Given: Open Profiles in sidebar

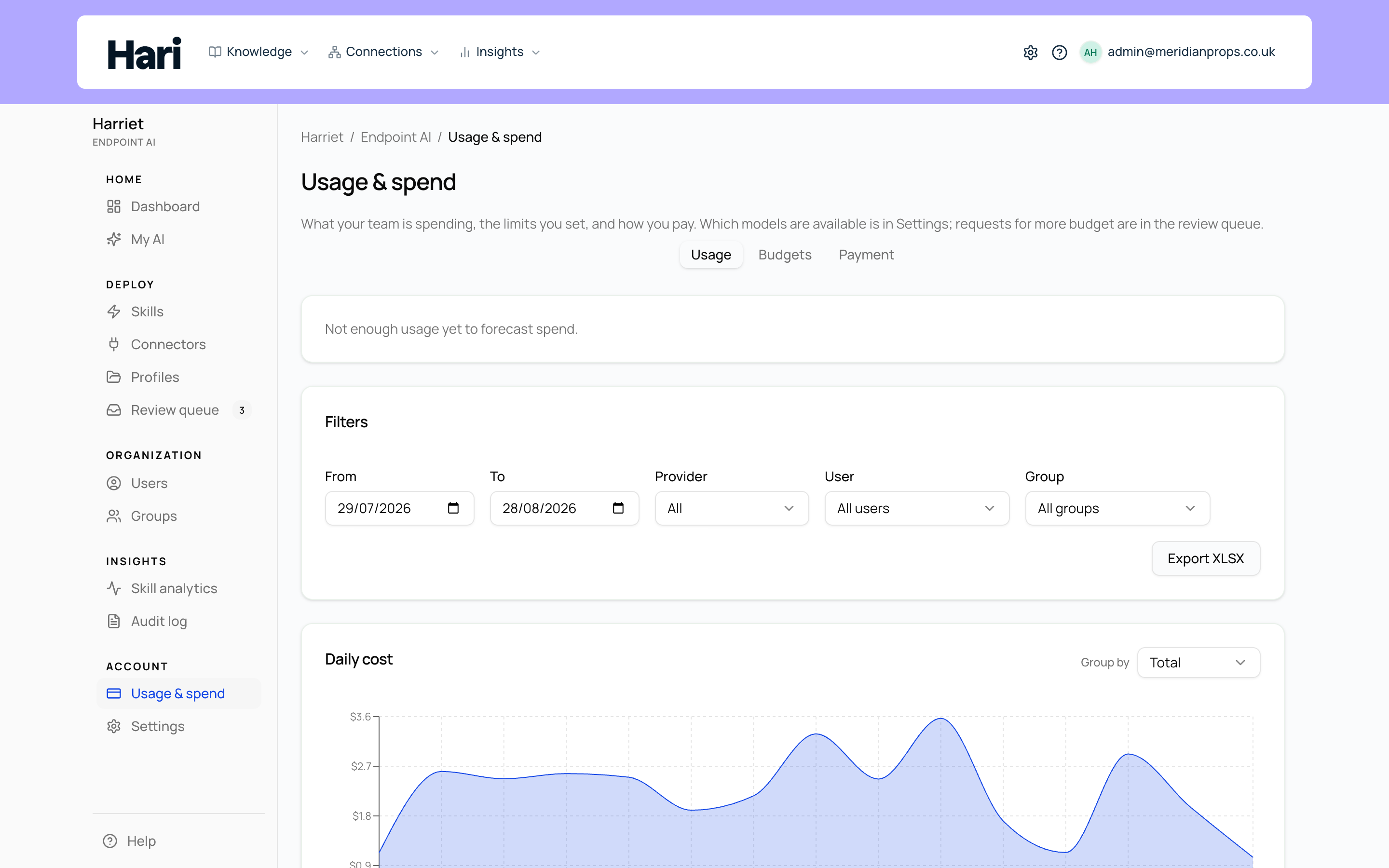Looking at the screenshot, I should [179, 377].
